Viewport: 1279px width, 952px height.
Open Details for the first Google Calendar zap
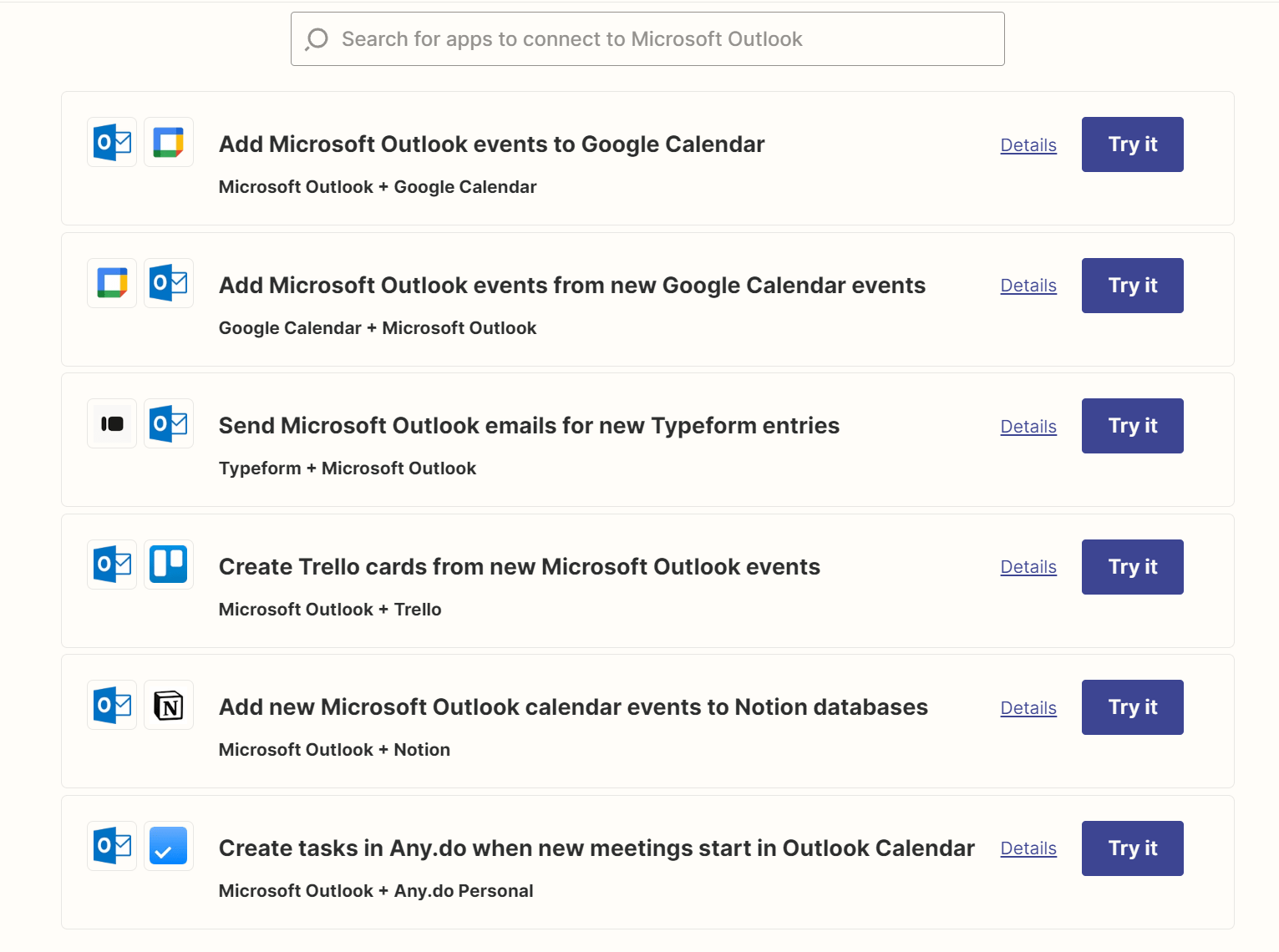point(1028,144)
